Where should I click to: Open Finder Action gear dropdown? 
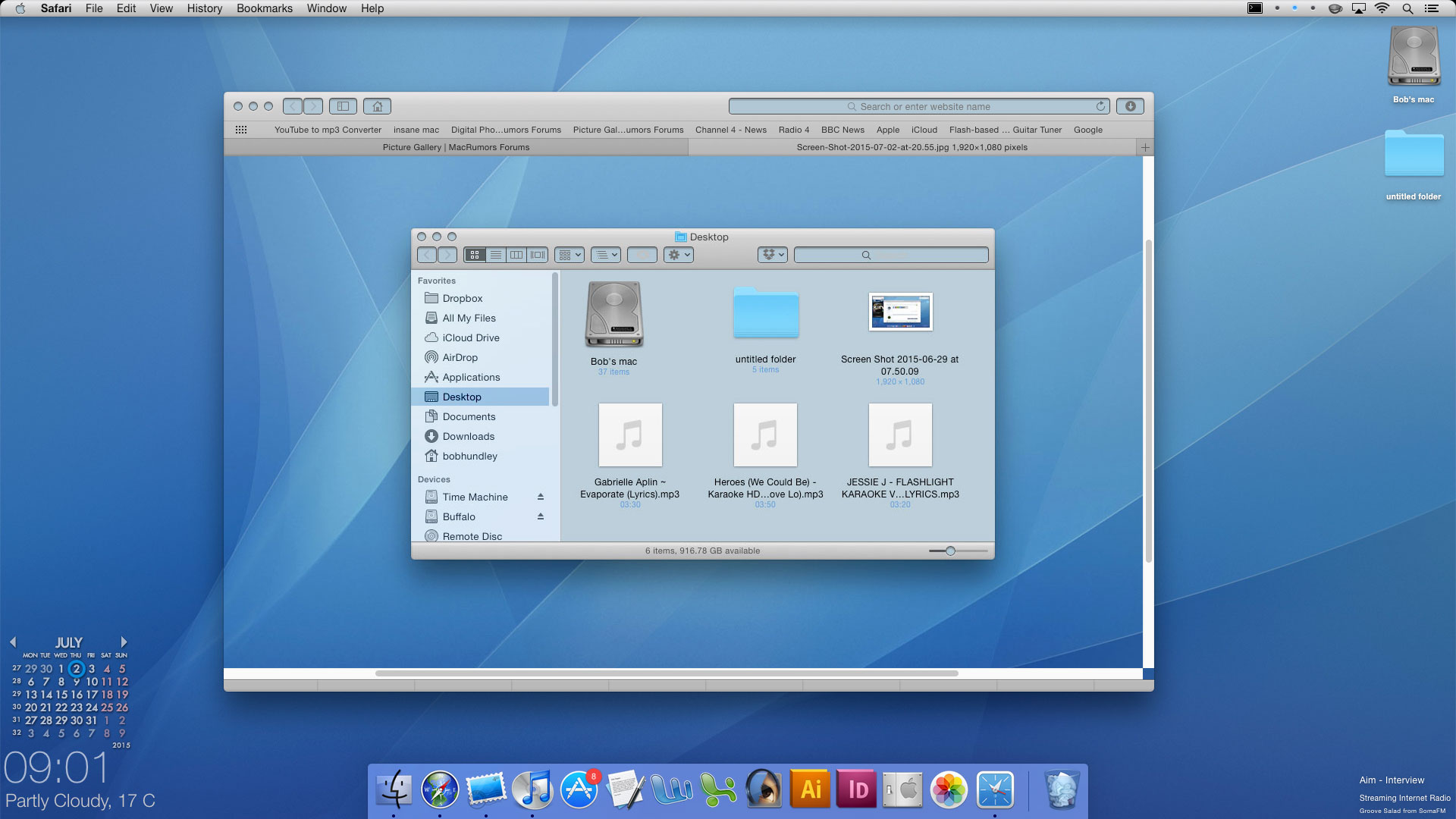tap(679, 255)
